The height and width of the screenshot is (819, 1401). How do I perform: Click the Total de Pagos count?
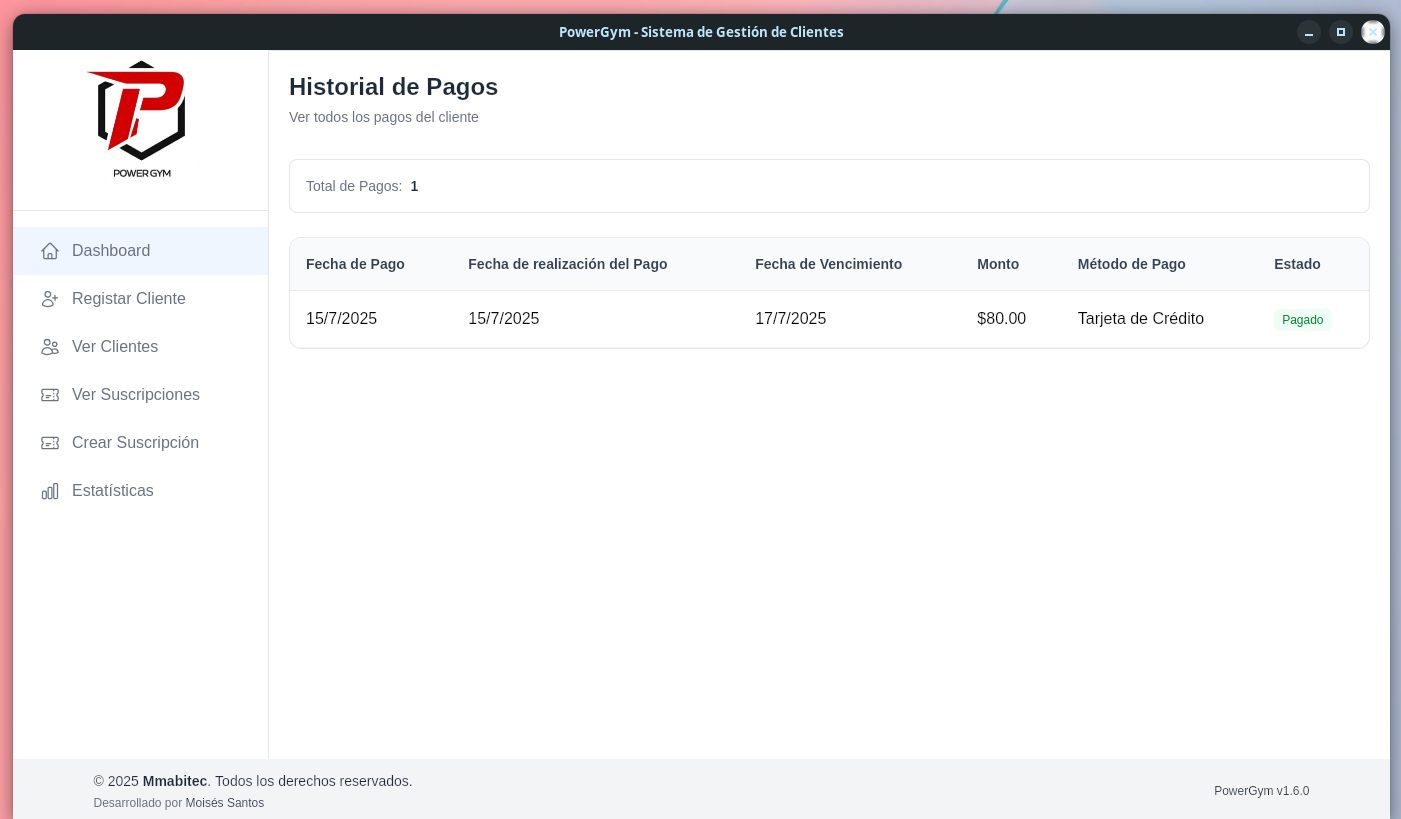pyautogui.click(x=414, y=186)
